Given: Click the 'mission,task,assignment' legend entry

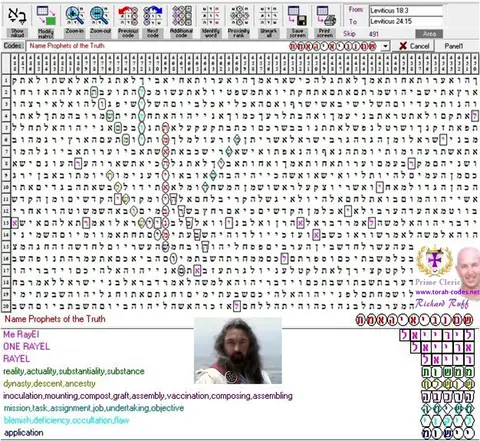Looking at the screenshot, I should pos(93,408).
